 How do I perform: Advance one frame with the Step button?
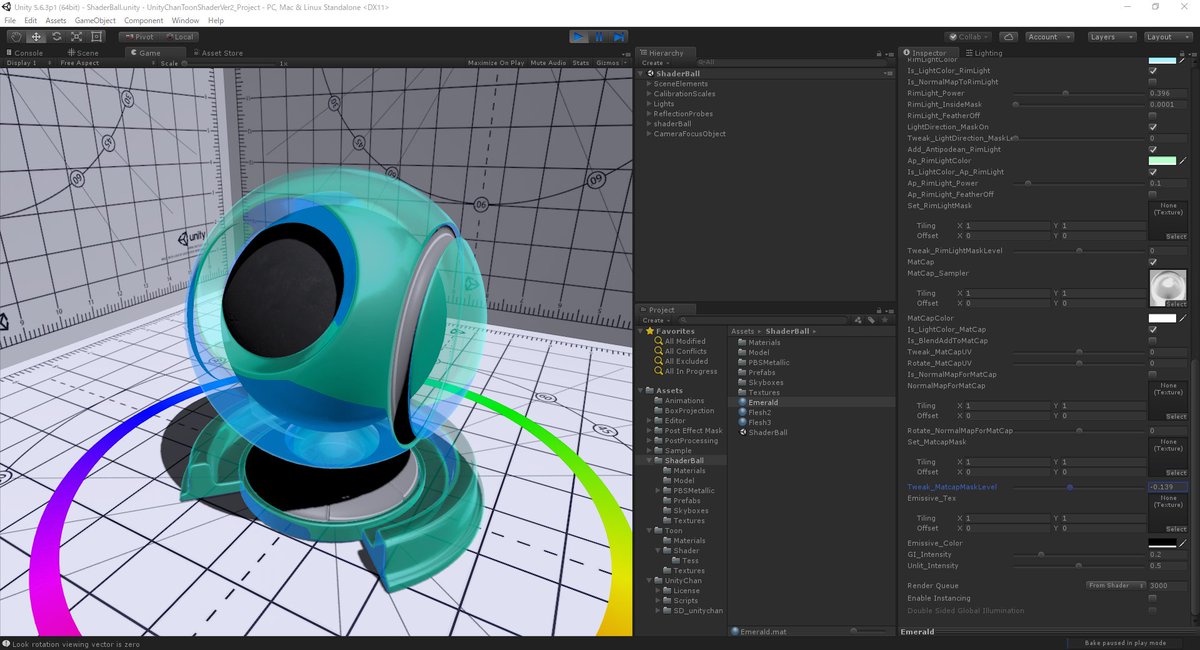tap(620, 37)
